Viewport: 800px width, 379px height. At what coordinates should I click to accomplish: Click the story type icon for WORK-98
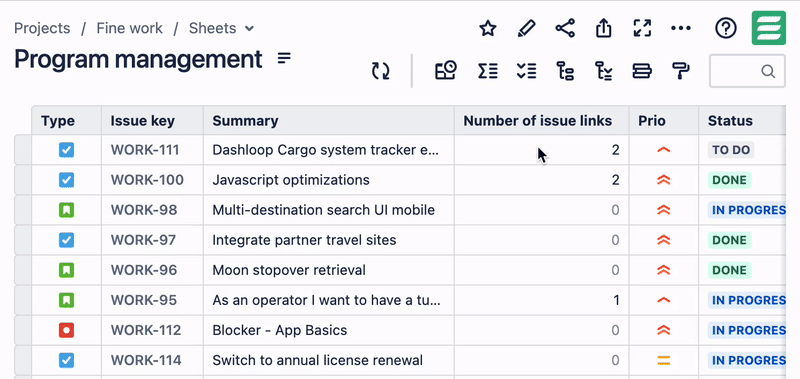[x=66, y=210]
